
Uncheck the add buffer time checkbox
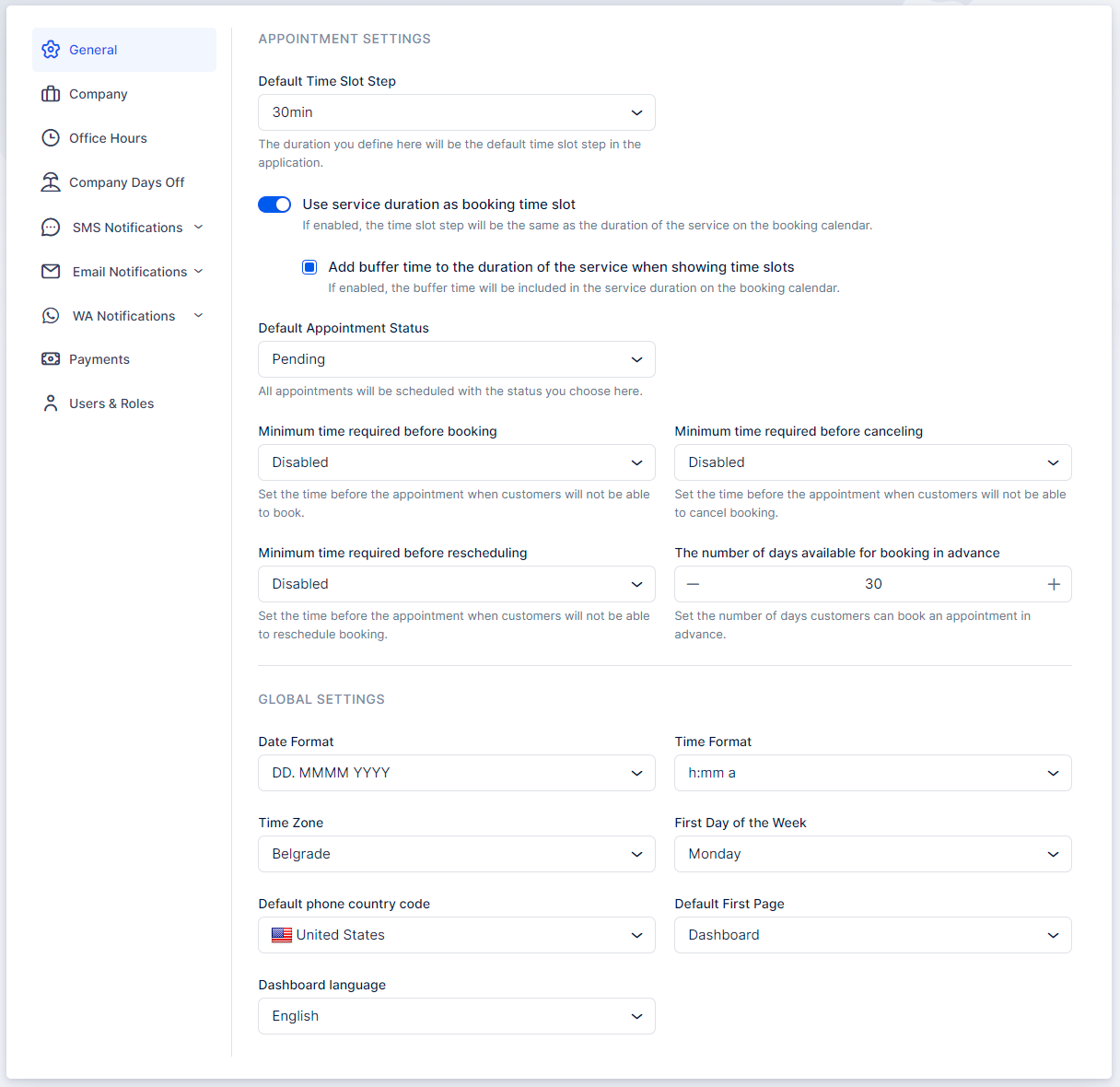click(309, 267)
